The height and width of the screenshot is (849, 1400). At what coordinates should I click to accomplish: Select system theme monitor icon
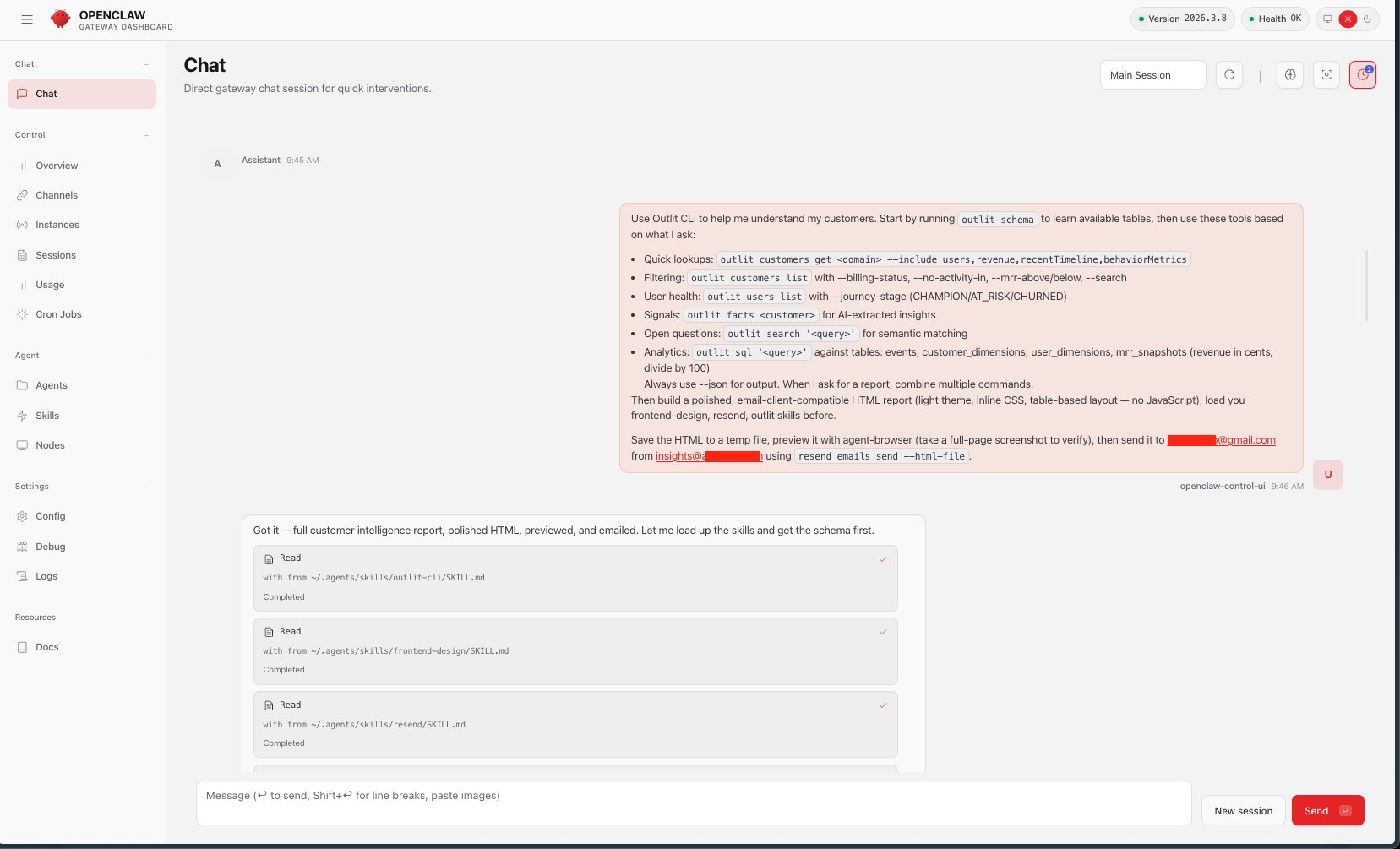[1327, 19]
